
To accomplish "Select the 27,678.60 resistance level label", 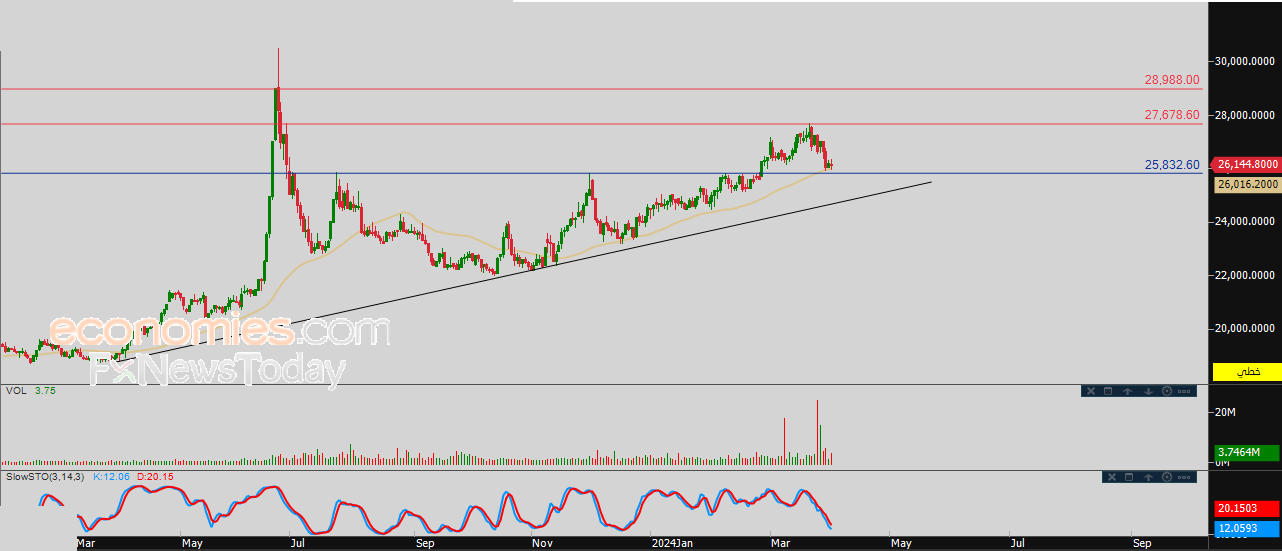I will pos(1172,115).
